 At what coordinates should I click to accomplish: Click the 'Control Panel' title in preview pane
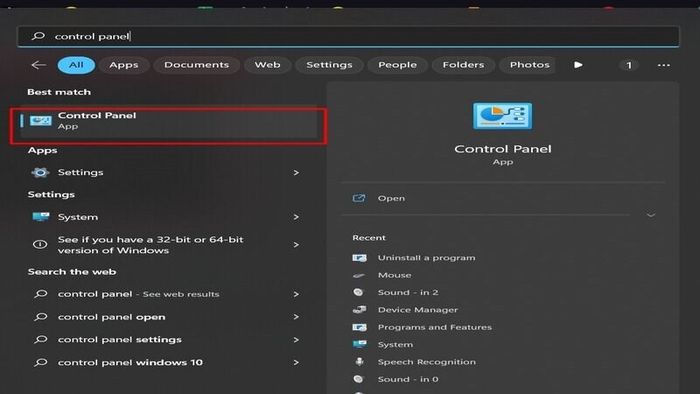click(x=503, y=149)
